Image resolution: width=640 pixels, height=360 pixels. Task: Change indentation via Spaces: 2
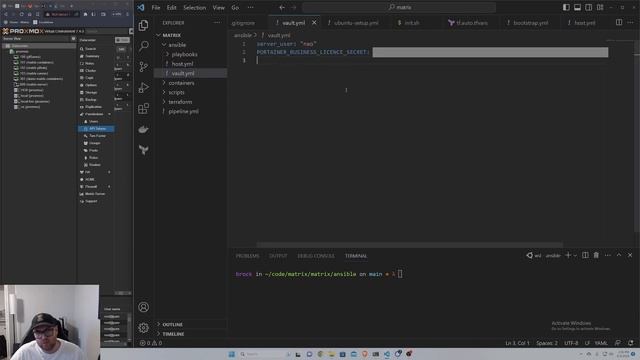(x=547, y=343)
